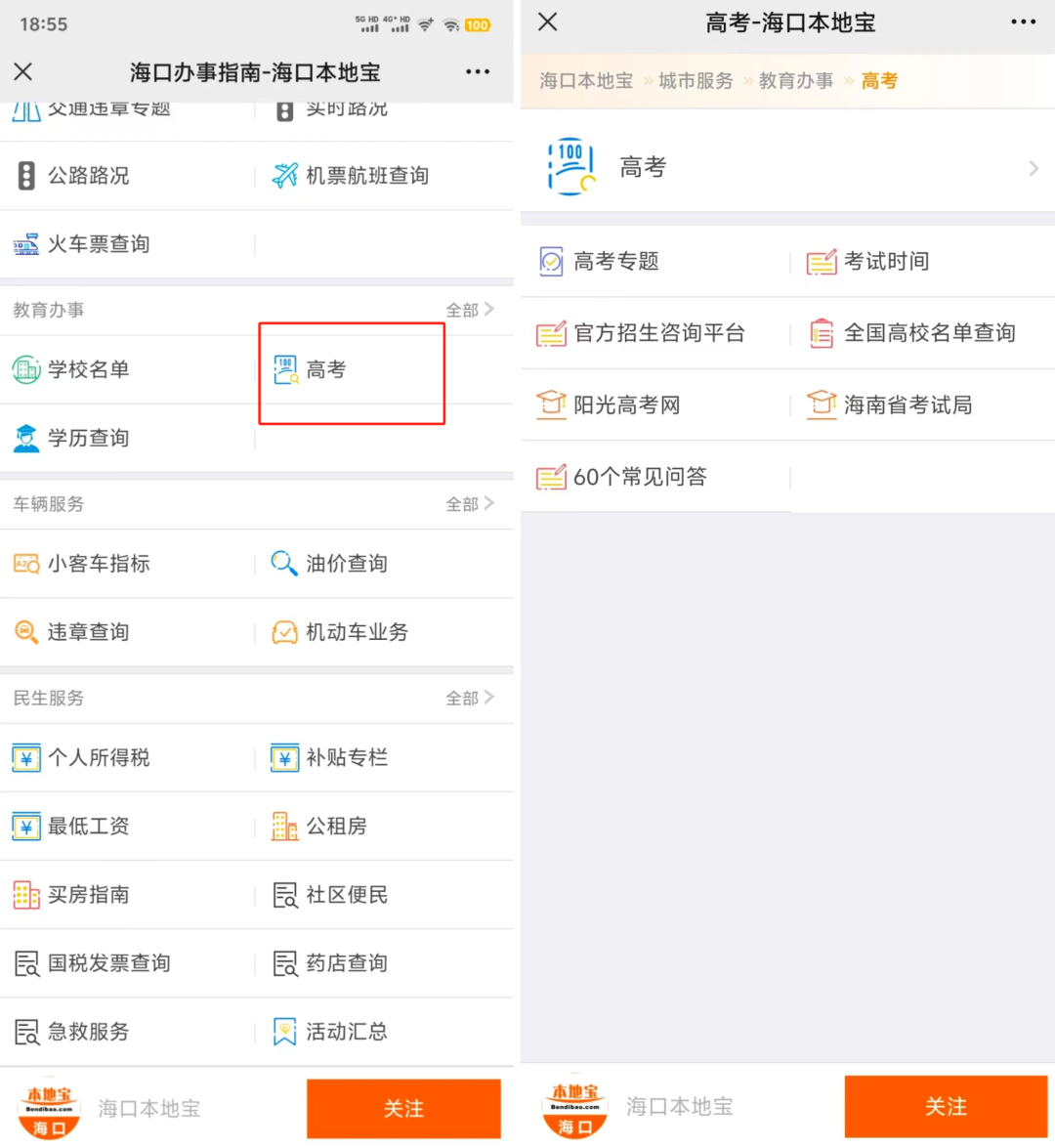The height and width of the screenshot is (1148, 1055).
Task: Tap the 机票航班查询 airplane icon
Action: click(x=284, y=176)
